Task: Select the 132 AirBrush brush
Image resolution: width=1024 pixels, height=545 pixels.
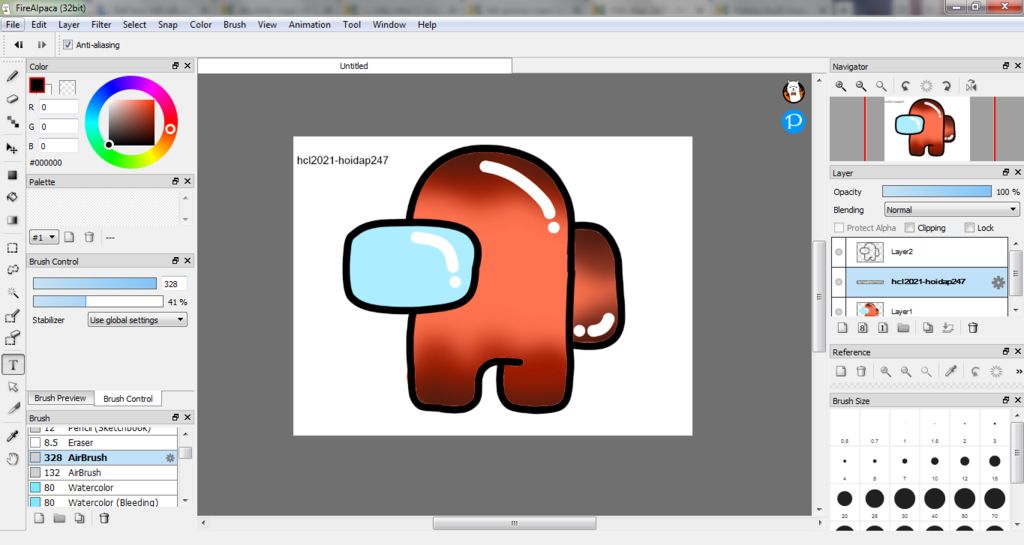Action: (103, 473)
